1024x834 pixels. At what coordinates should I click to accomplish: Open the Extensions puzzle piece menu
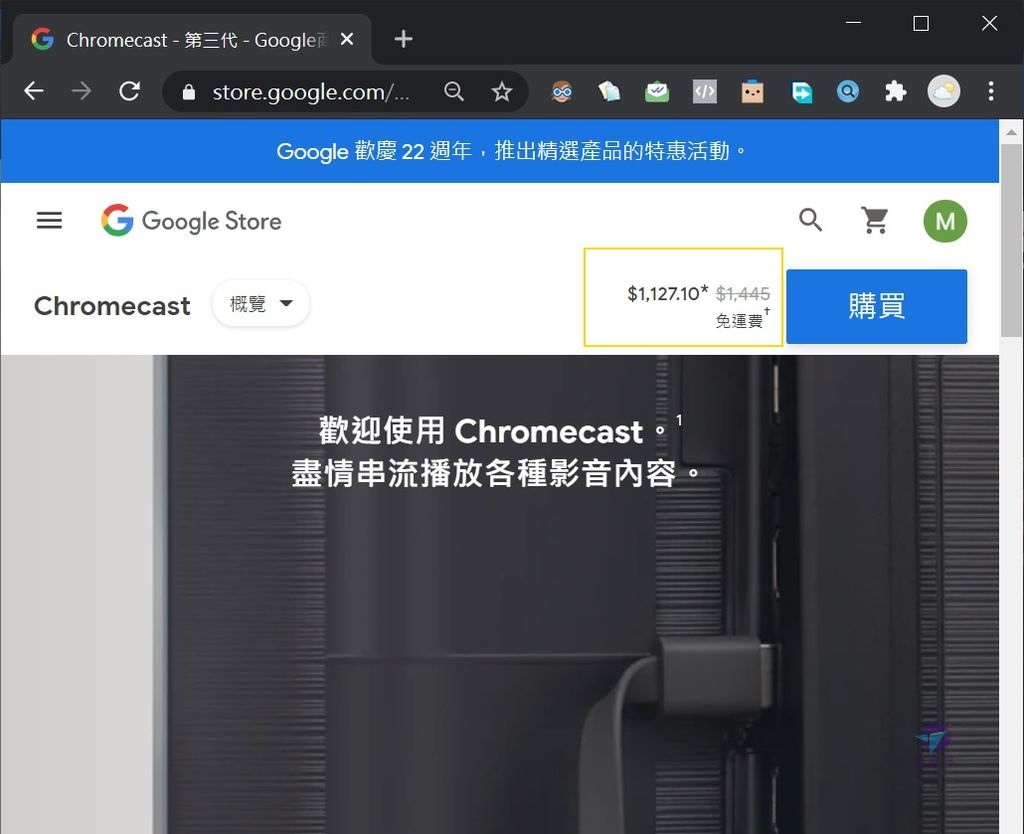point(895,91)
